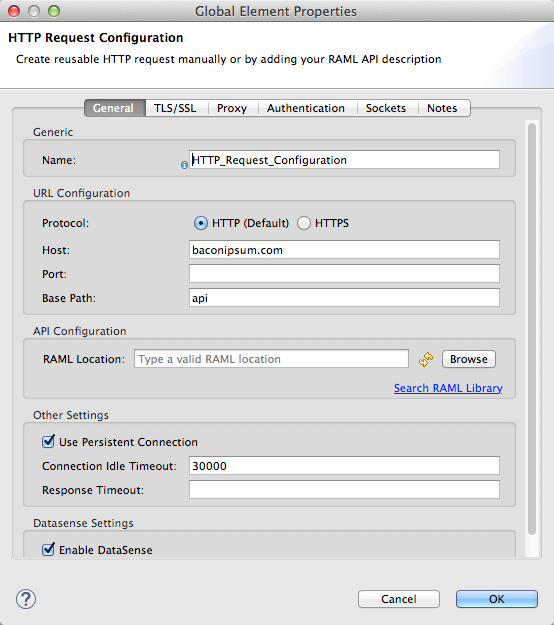Screen dimensions: 554x625
Task: Go to the Sockets tab
Action: pyautogui.click(x=386, y=108)
